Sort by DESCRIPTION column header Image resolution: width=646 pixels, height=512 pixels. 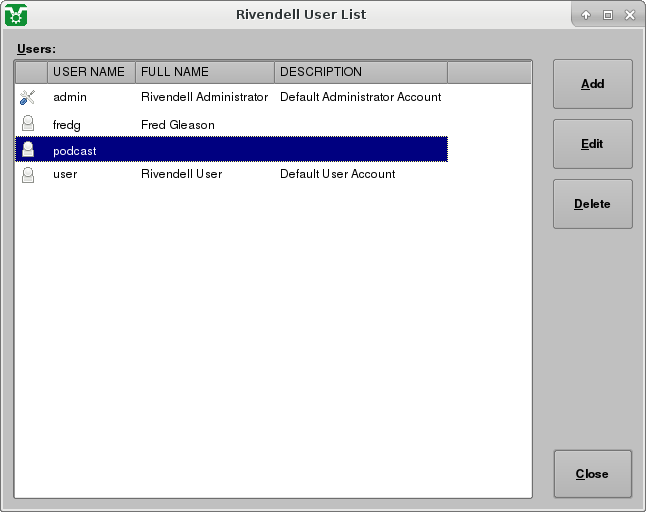pyautogui.click(x=321, y=72)
